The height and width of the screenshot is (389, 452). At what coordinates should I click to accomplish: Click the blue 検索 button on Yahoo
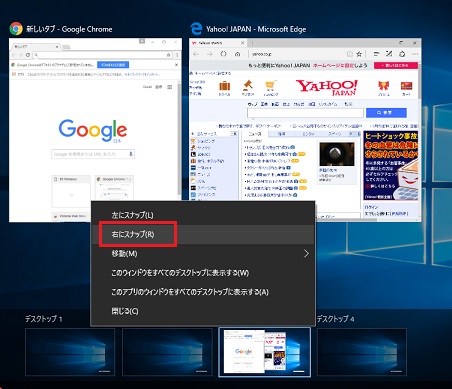386,113
